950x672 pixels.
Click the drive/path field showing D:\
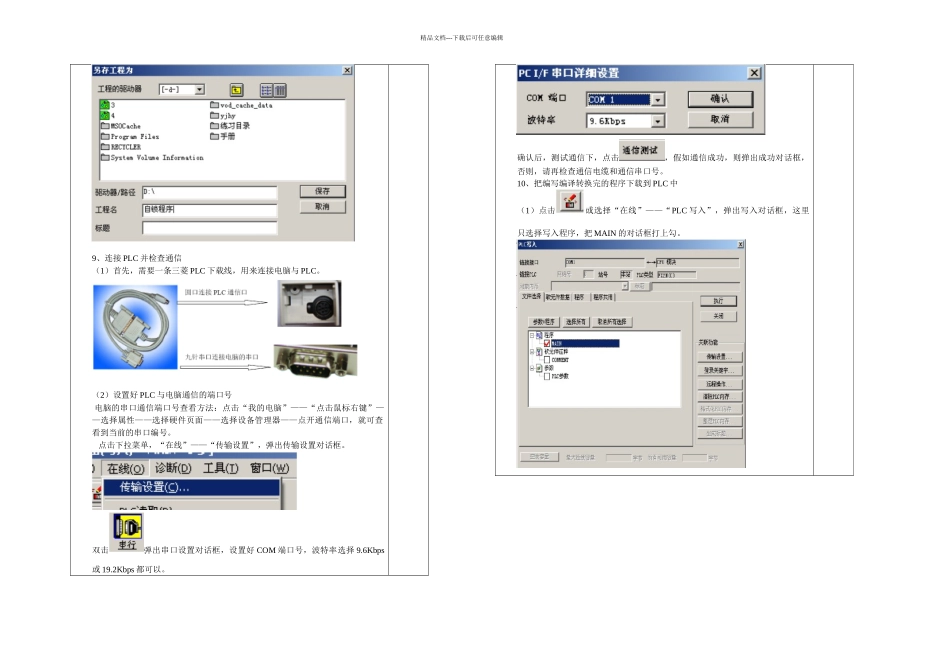point(210,193)
